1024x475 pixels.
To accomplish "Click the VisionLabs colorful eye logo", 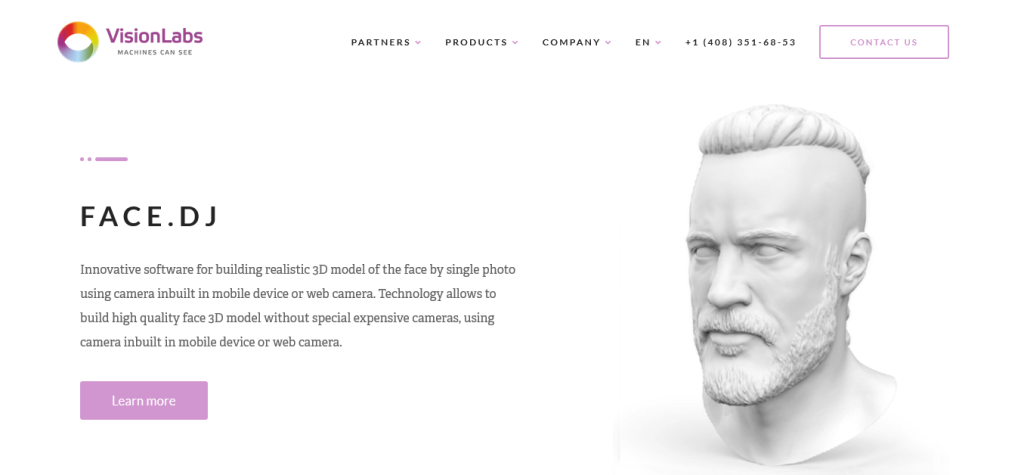I will (78, 42).
